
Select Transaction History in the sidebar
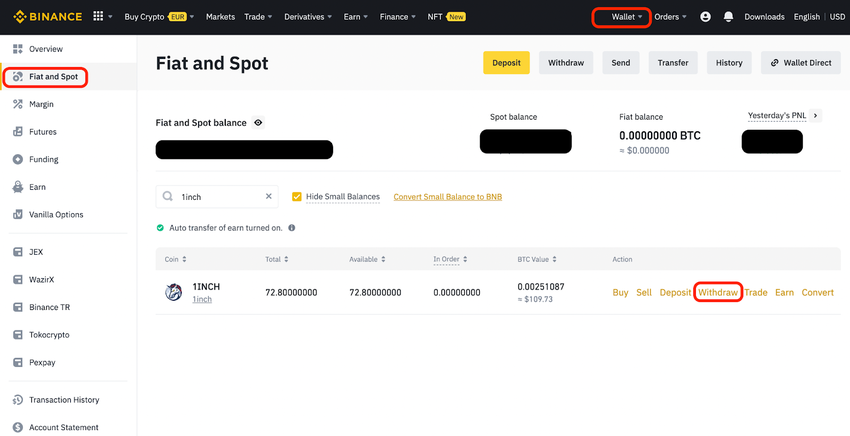tap(64, 400)
